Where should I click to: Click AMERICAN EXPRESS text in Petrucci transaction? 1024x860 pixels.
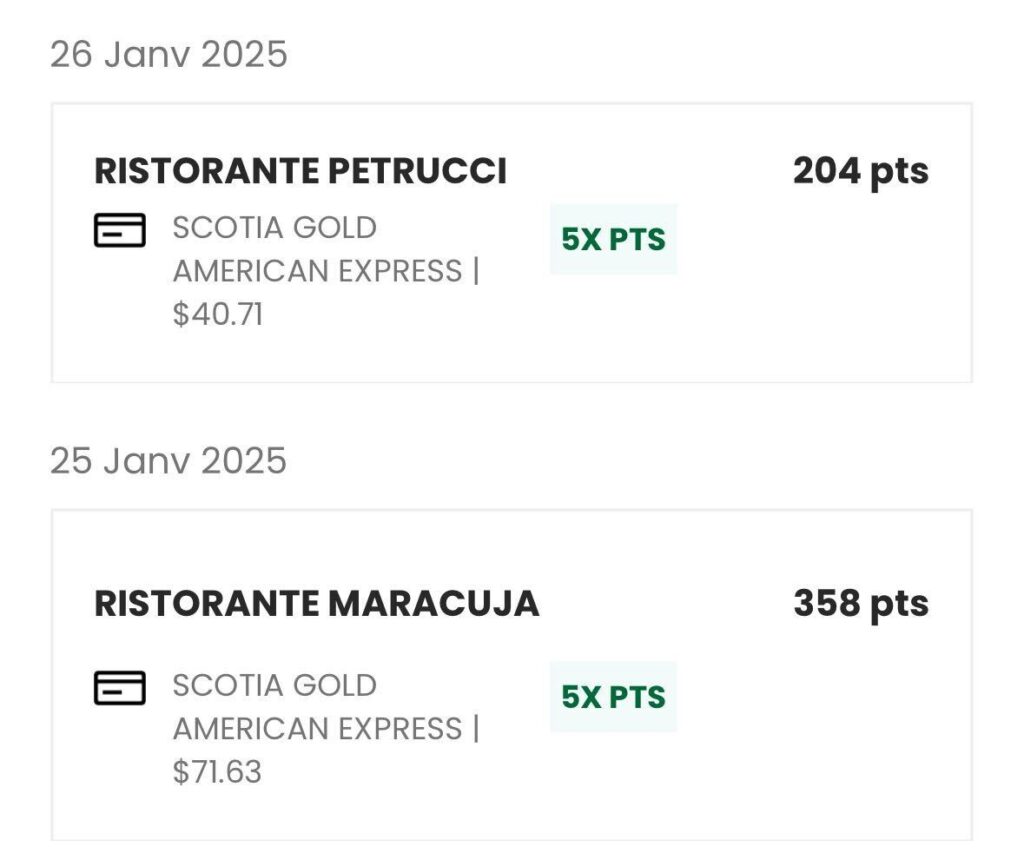317,271
